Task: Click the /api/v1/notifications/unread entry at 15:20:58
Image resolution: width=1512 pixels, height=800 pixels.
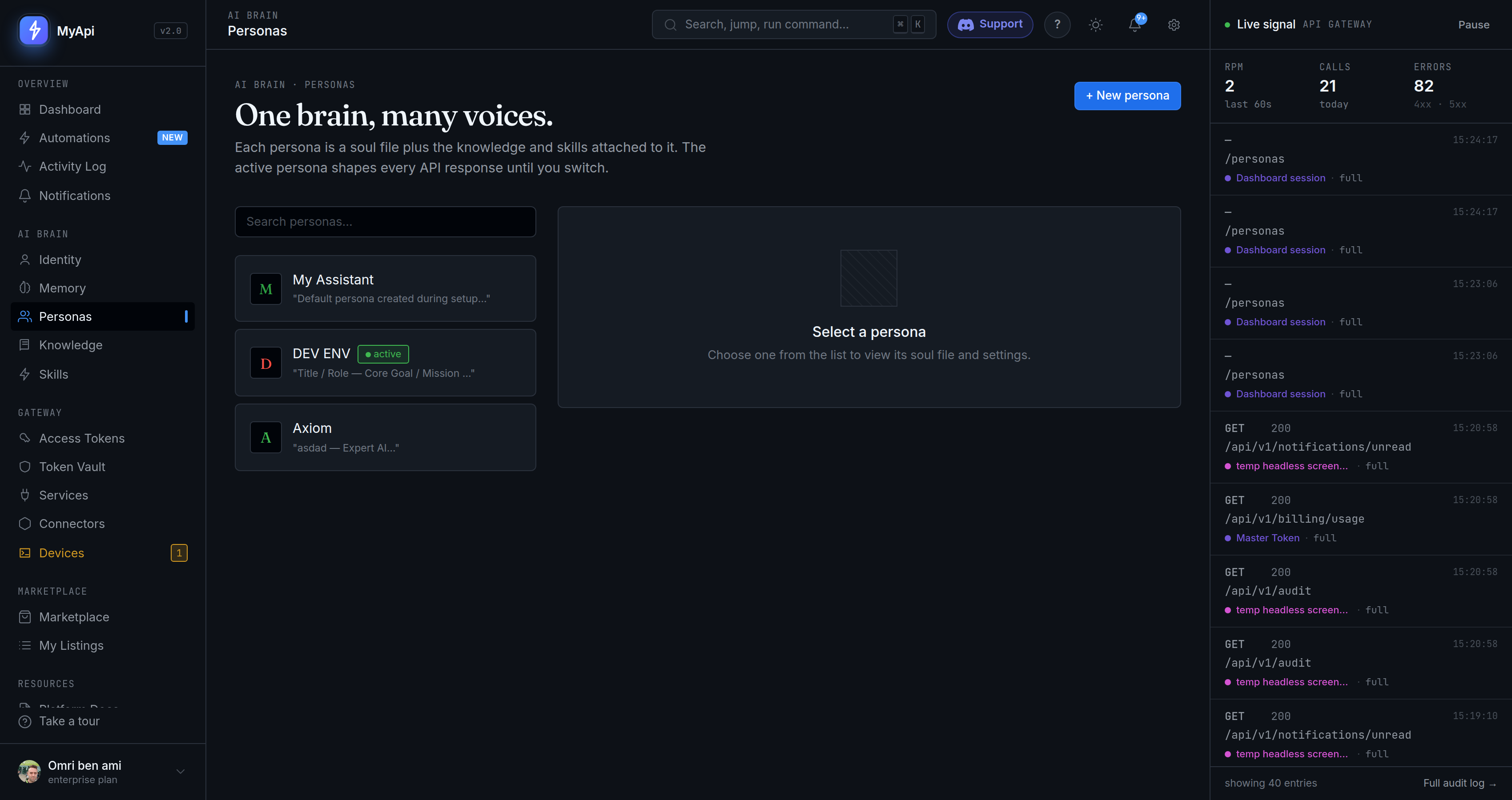Action: 1360,447
